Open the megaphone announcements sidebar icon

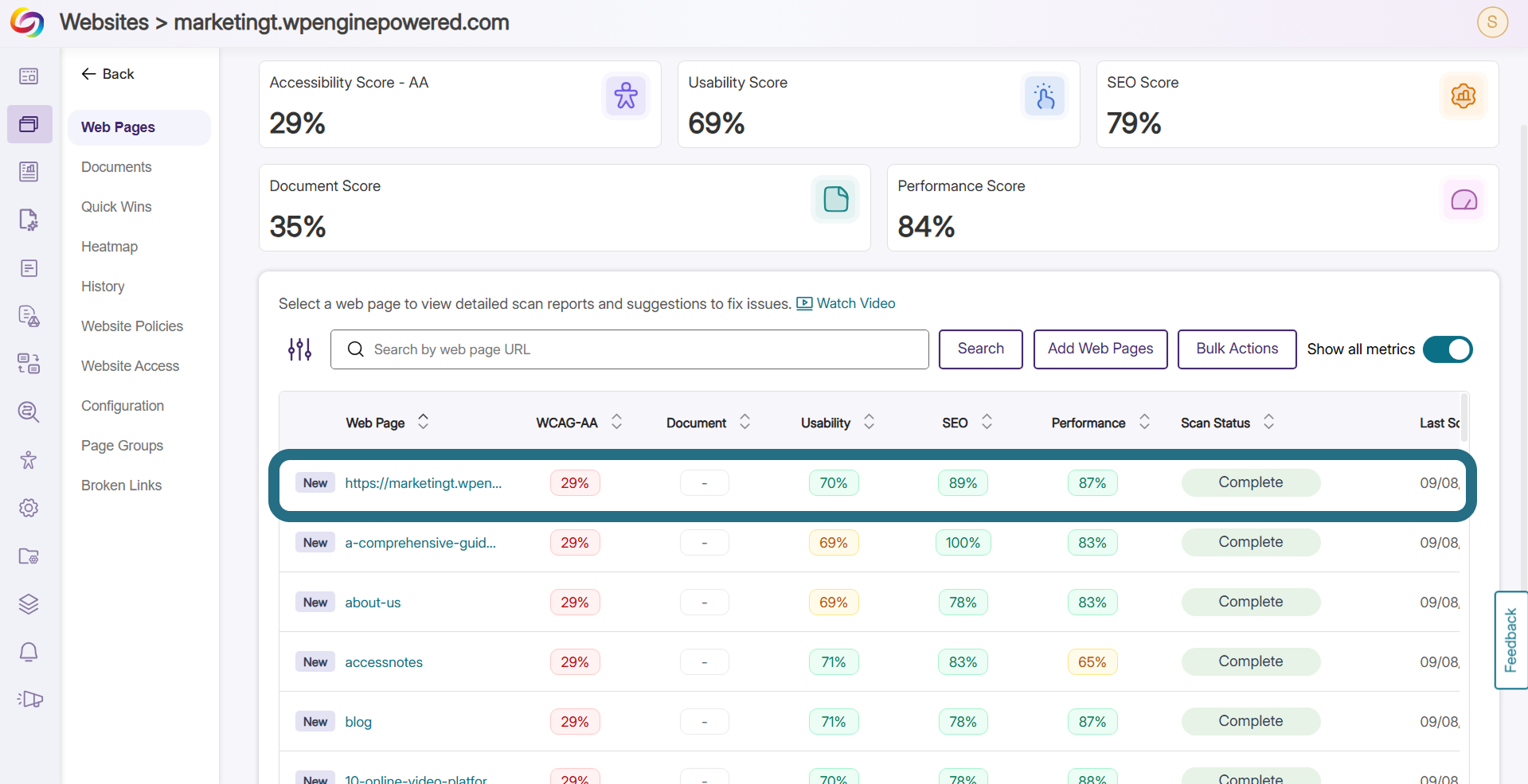tap(29, 700)
